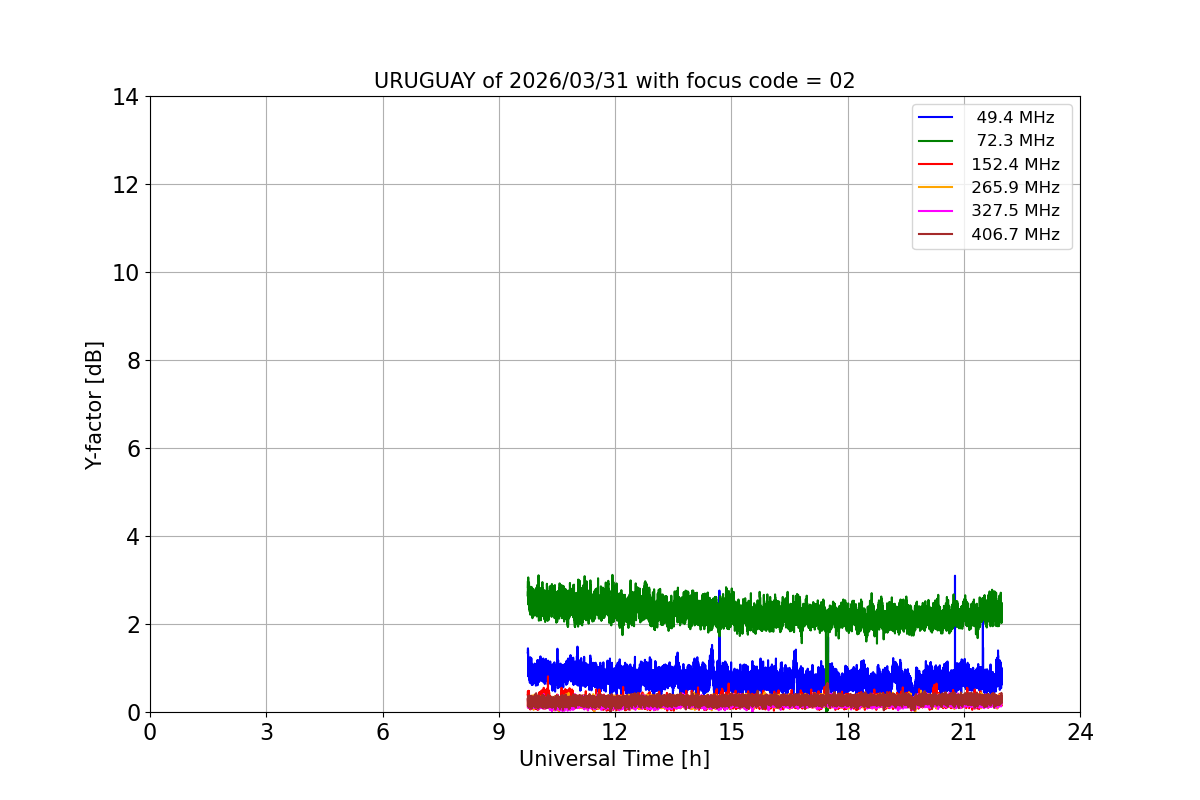Click the y-axis tick label 6
The width and height of the screenshot is (1200, 800).
click(133, 449)
